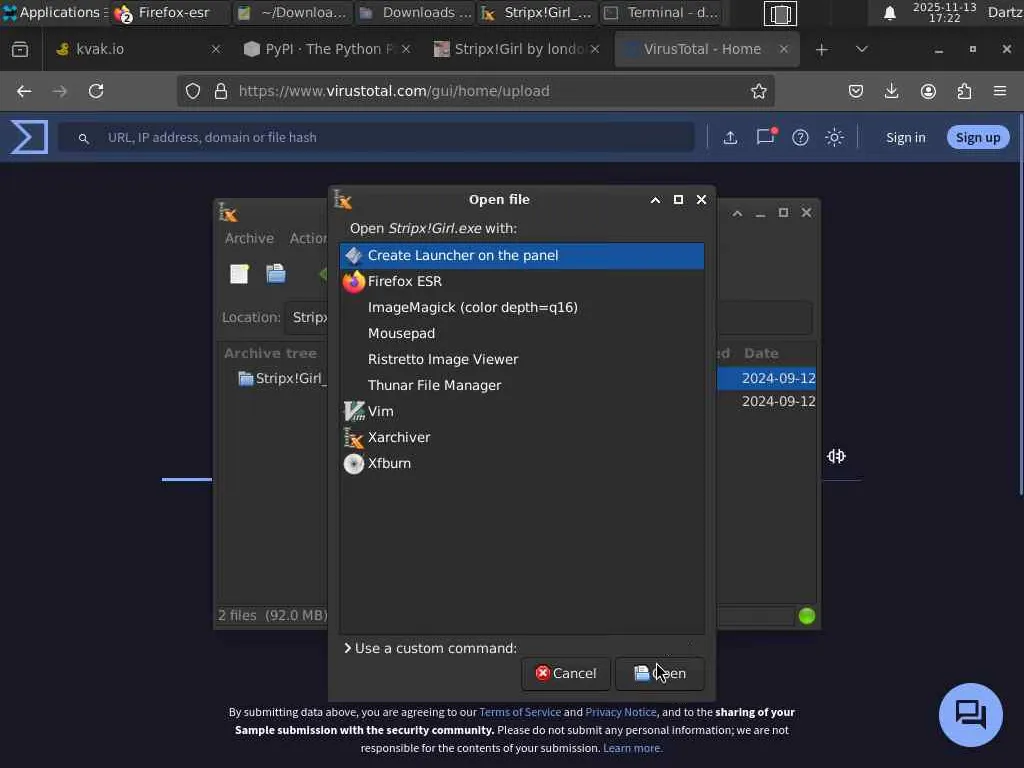Toggle the VirusTotal light/dark theme icon
This screenshot has width=1024, height=768.
tap(834, 137)
